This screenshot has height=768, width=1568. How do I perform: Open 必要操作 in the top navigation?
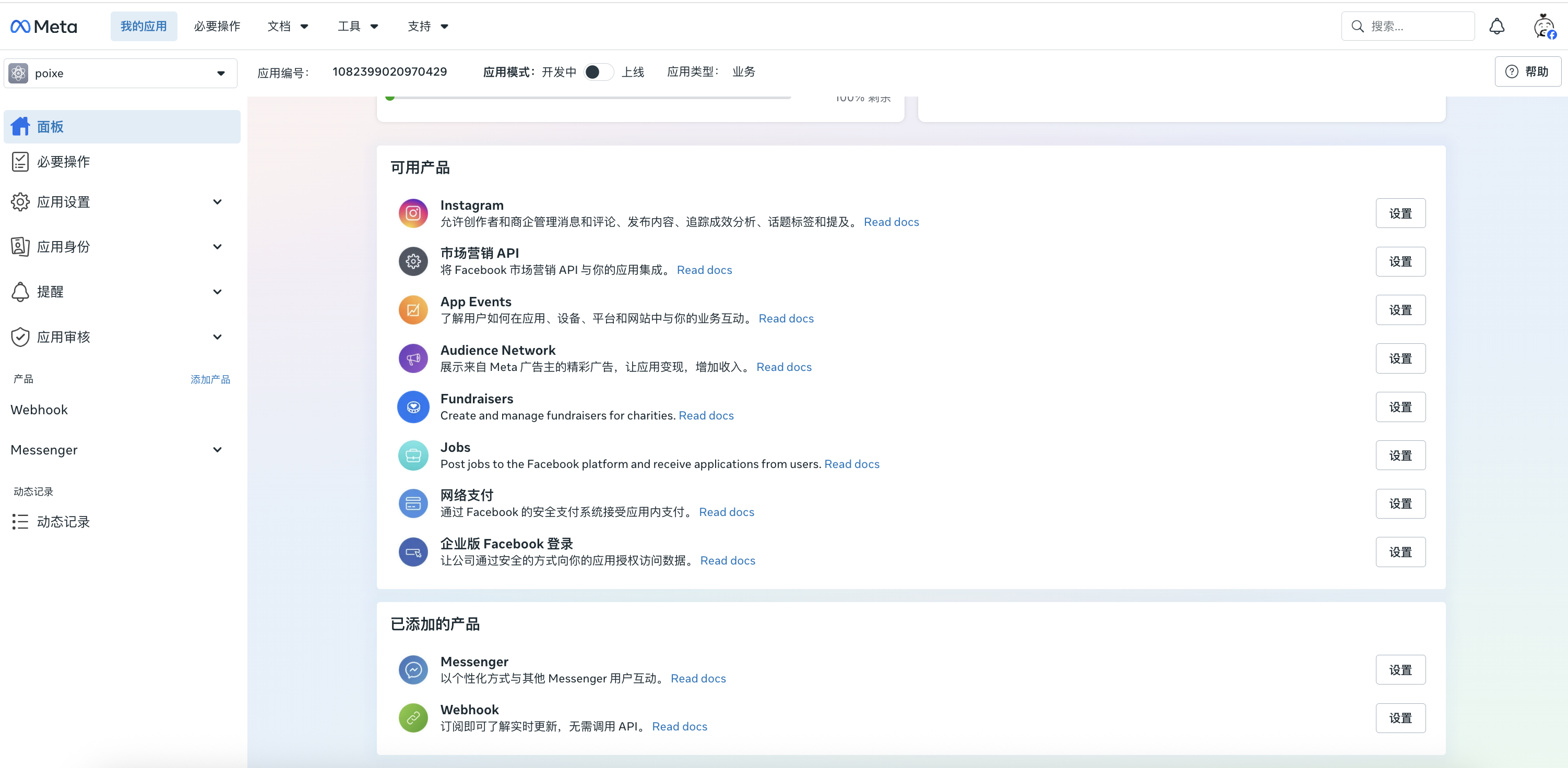[217, 26]
